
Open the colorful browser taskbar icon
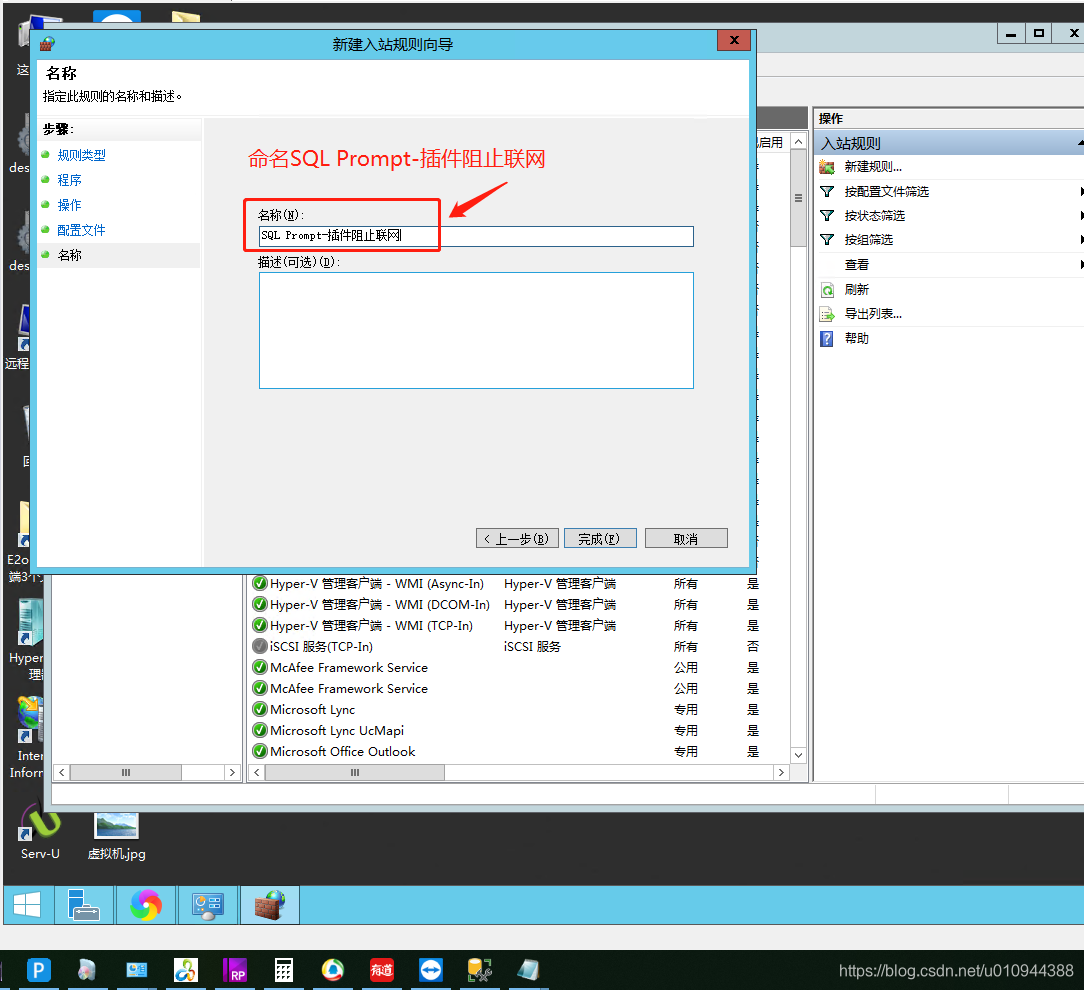[x=146, y=904]
